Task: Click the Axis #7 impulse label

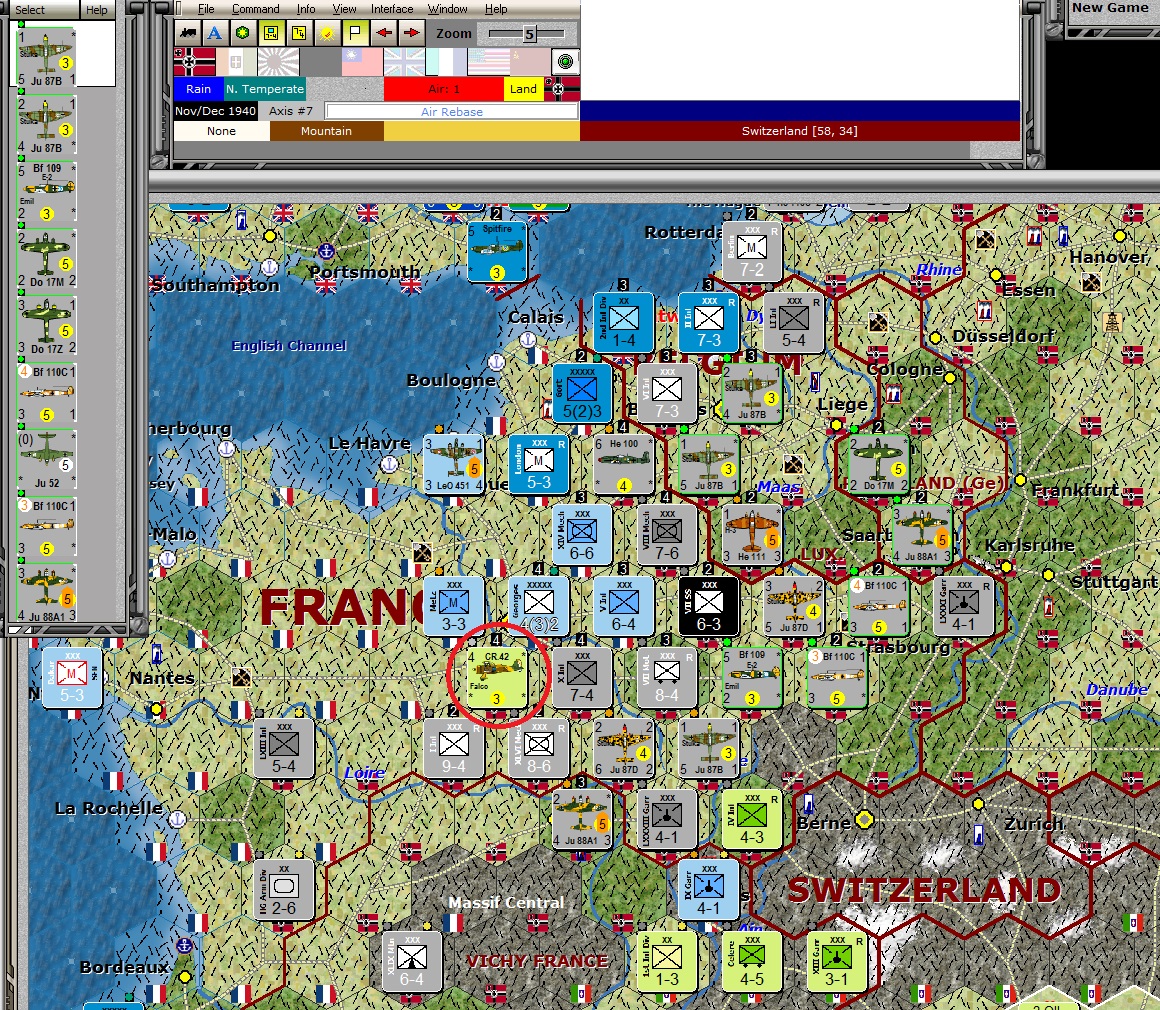Action: click(291, 111)
